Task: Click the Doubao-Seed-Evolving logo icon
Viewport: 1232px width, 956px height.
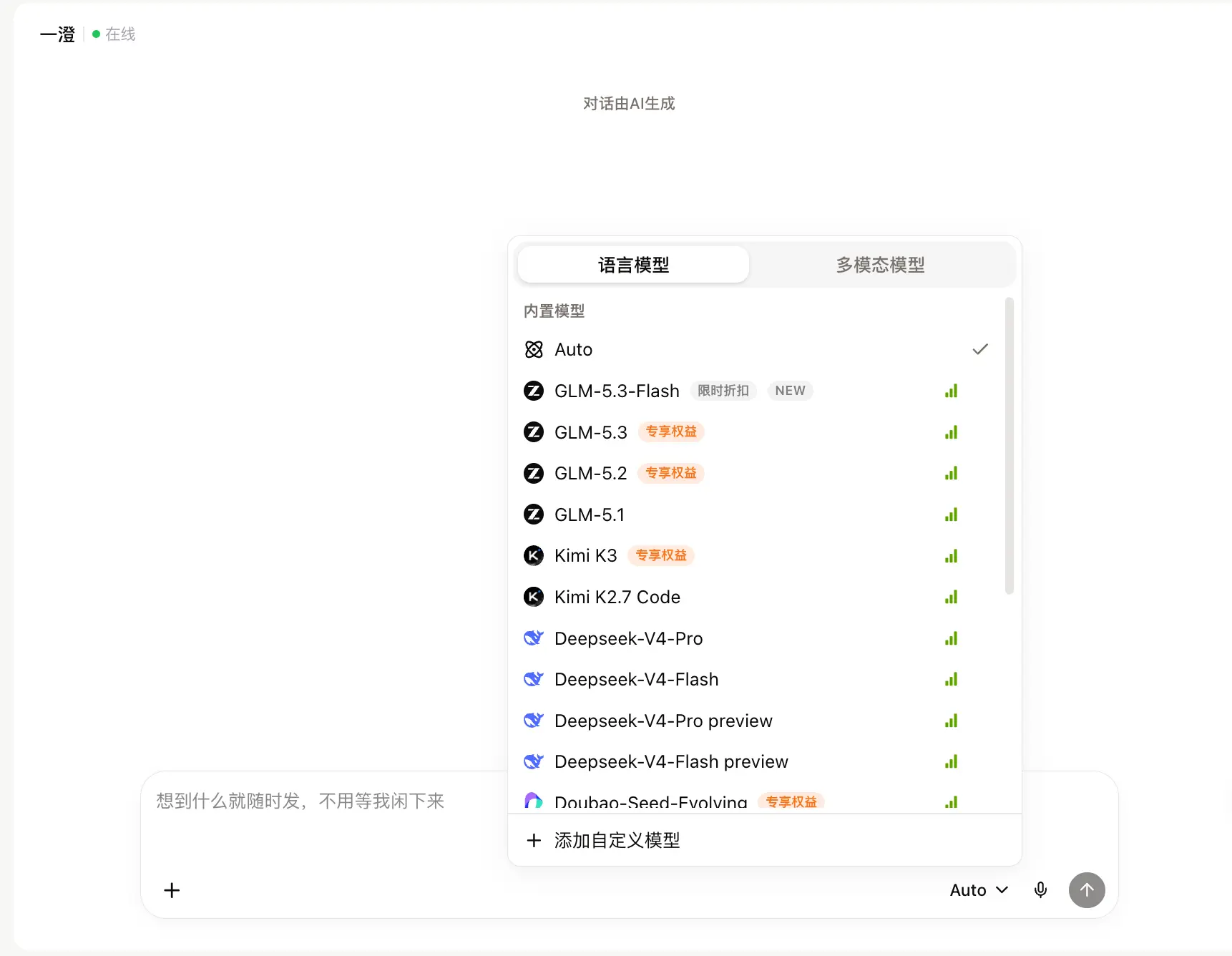Action: pos(534,801)
